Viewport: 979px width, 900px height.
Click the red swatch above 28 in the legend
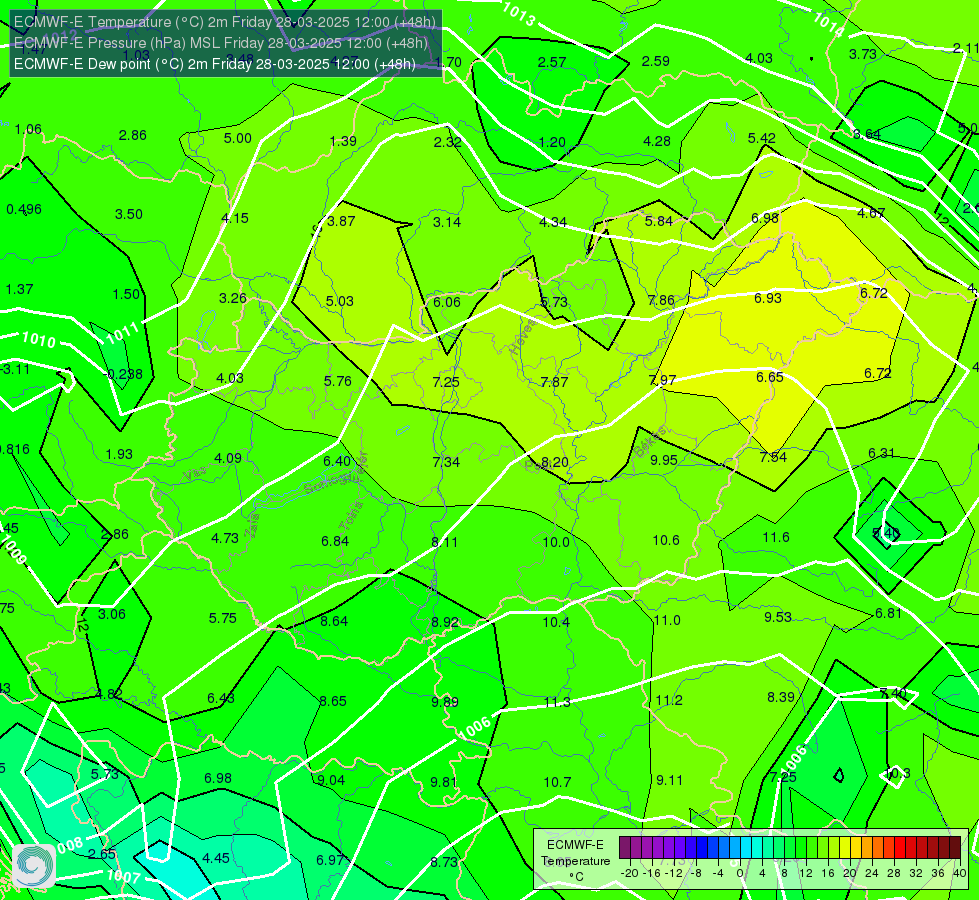(900, 848)
